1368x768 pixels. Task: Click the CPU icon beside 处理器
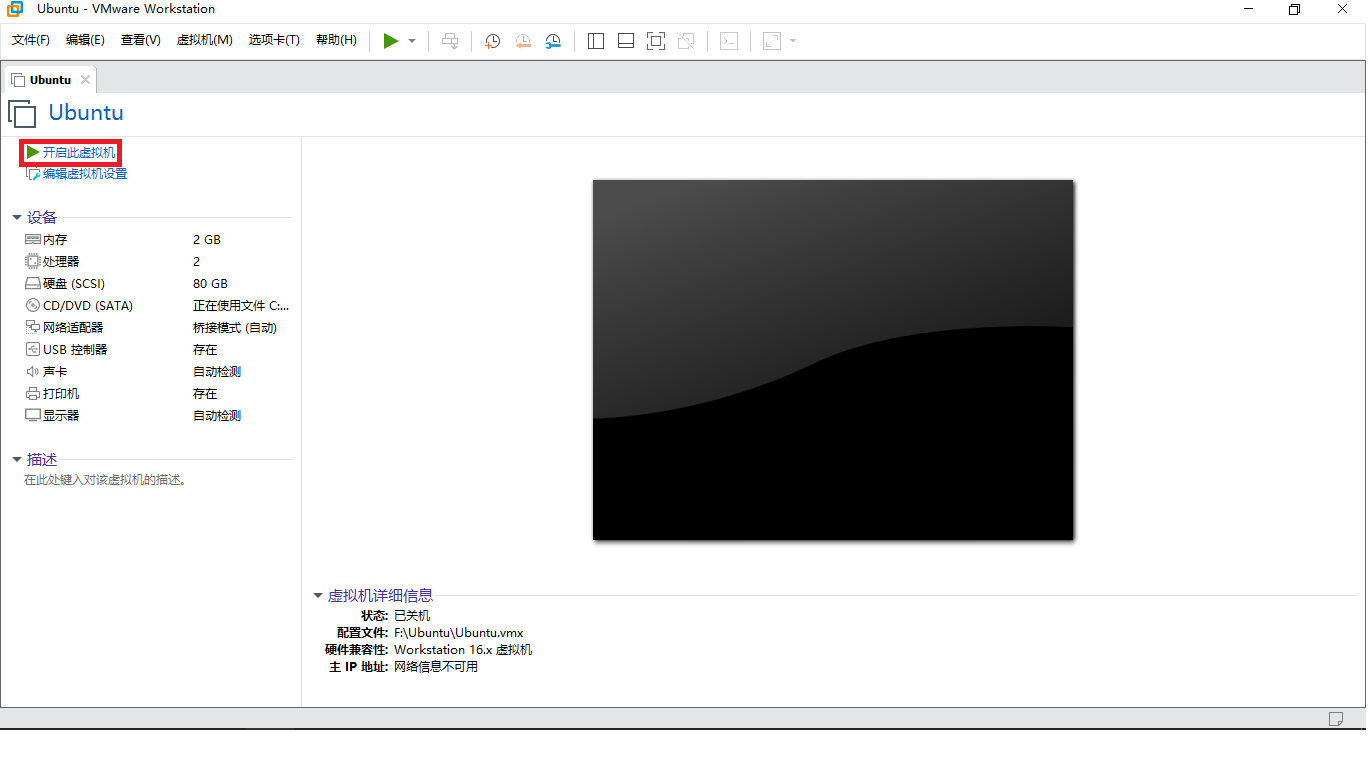33,262
